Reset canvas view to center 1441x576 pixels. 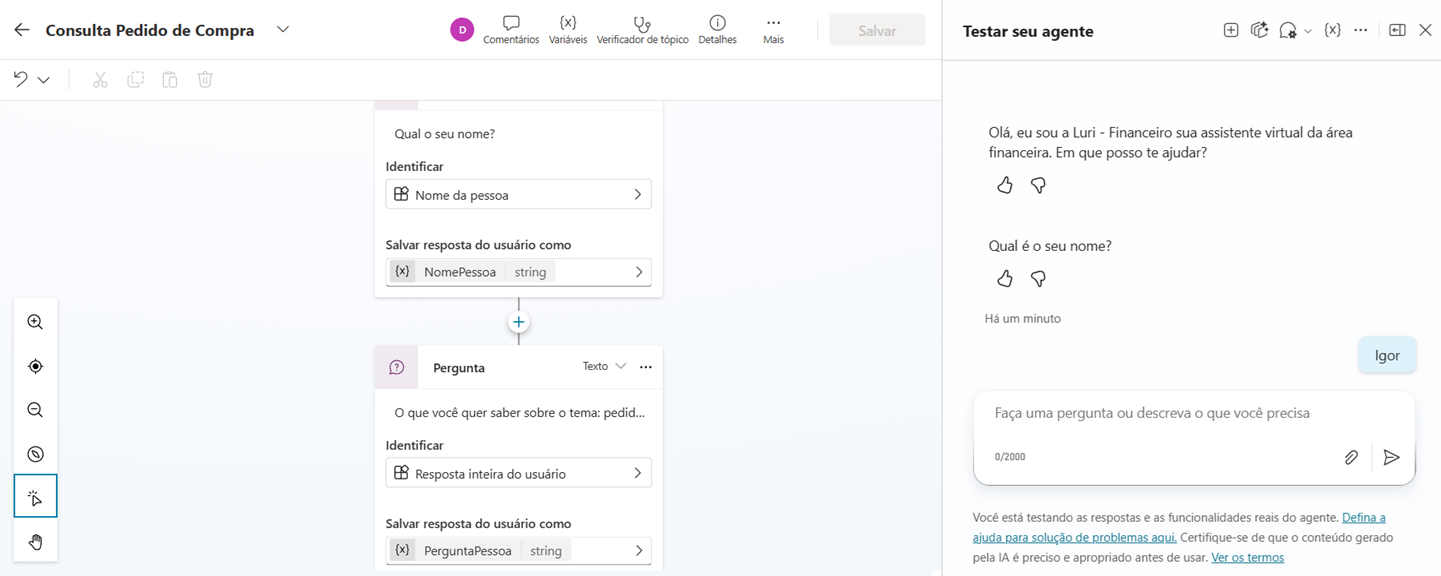(x=35, y=366)
